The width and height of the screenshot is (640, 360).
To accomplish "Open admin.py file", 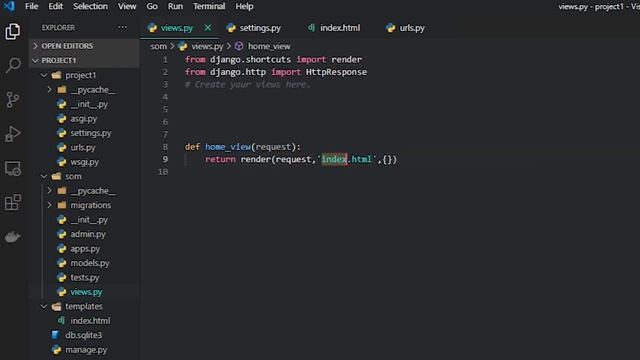I will (x=88, y=234).
